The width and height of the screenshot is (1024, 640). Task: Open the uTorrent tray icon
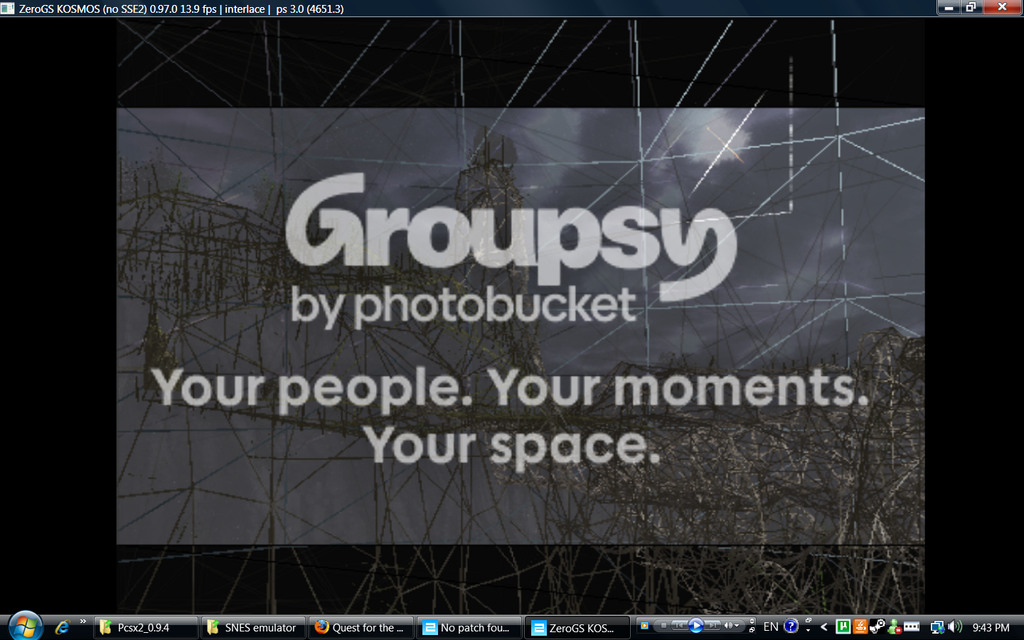[x=843, y=626]
